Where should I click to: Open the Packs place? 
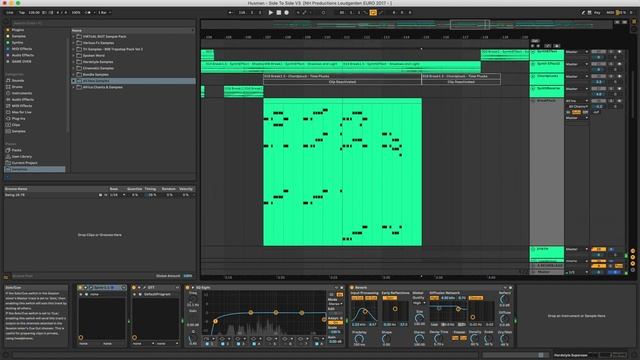click(16, 150)
